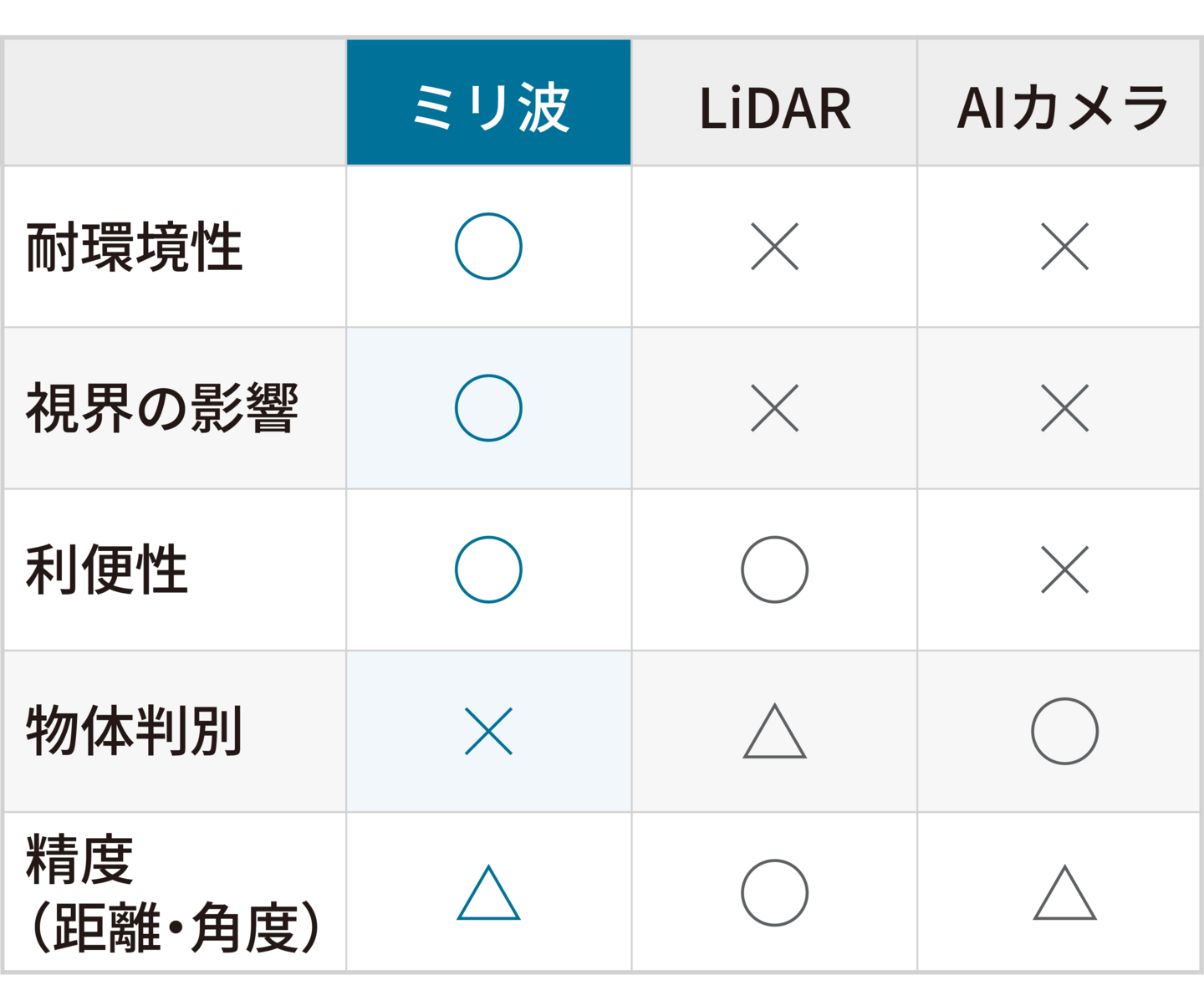1204x1006 pixels.
Task: Select the 精度(距離・角度) row label
Action: [173, 893]
